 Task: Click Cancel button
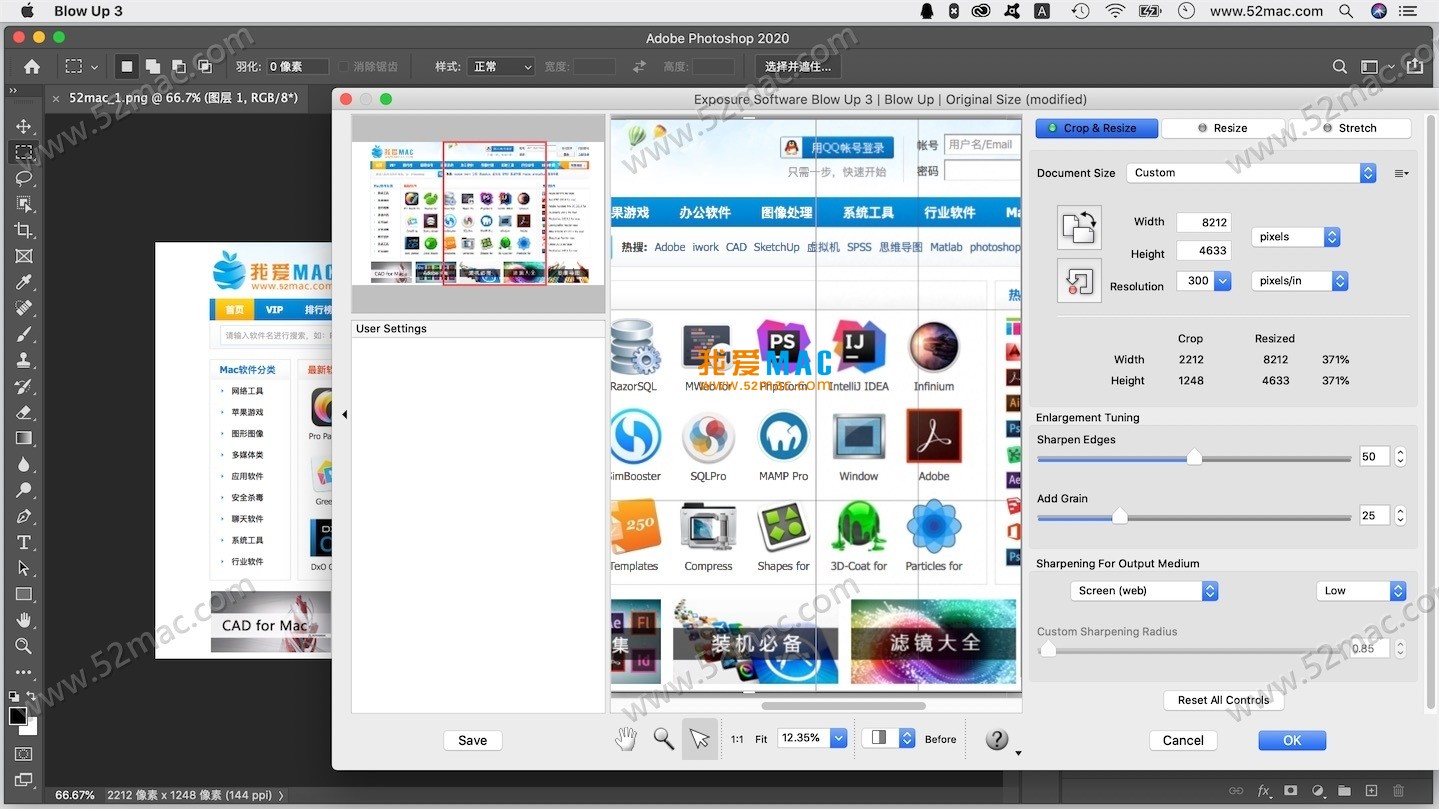point(1183,740)
